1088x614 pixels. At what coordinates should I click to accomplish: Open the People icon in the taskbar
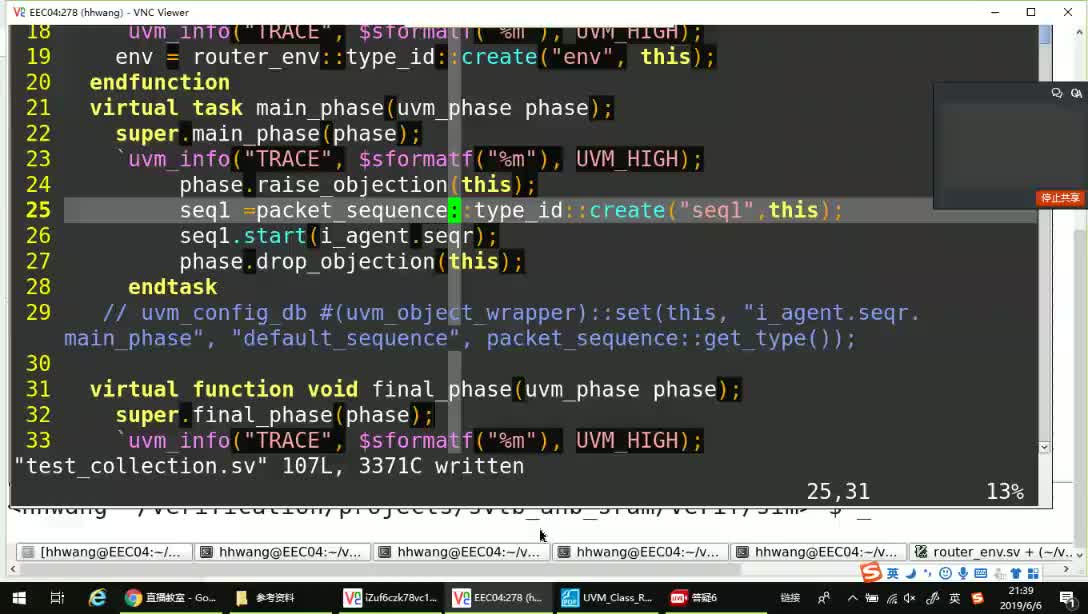tap(824, 597)
